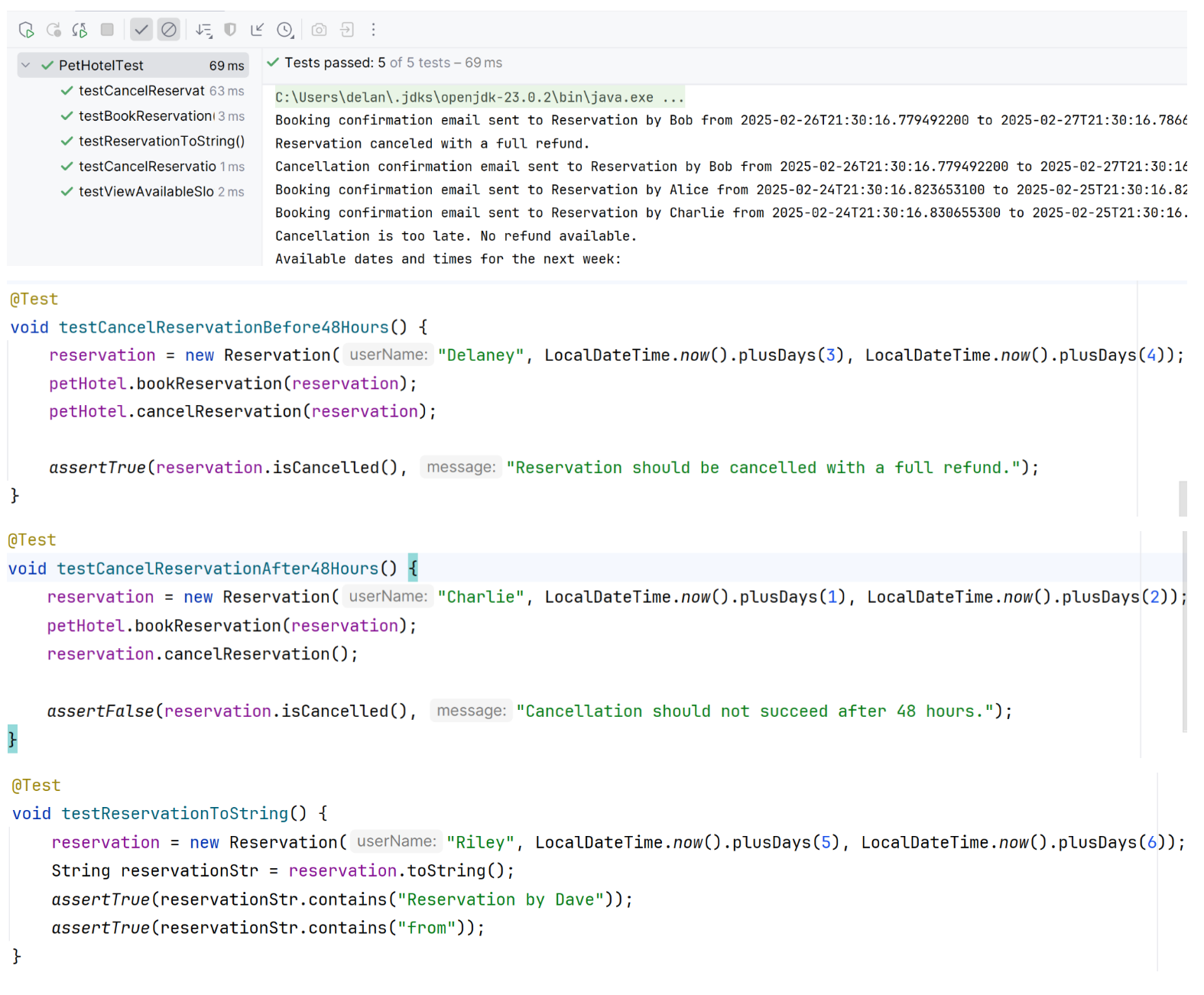1204x995 pixels.
Task: Select testReservationToString() in test tree
Action: point(161,141)
